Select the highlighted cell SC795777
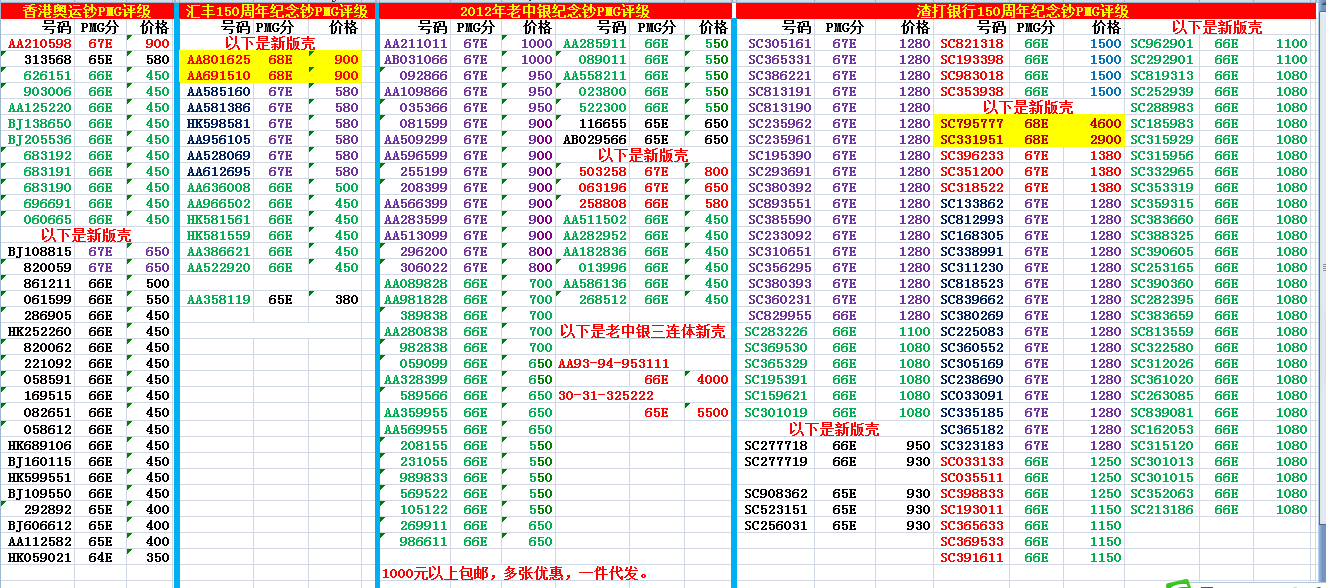 click(x=972, y=124)
